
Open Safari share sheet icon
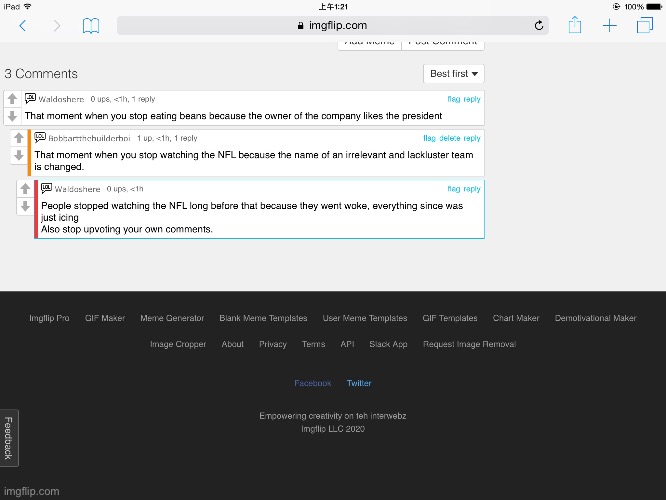pos(575,26)
